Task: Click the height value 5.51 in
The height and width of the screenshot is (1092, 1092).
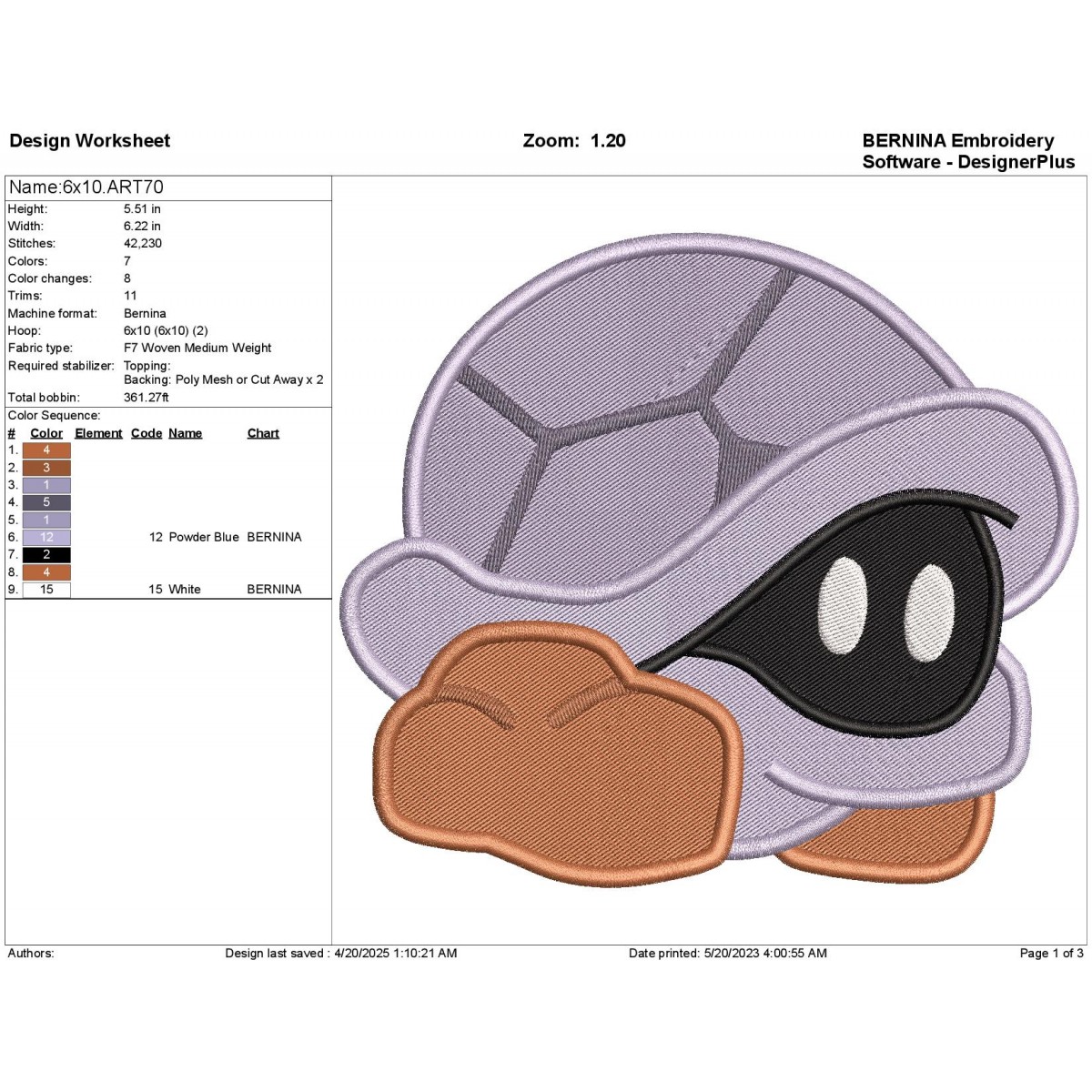Action: (x=143, y=208)
